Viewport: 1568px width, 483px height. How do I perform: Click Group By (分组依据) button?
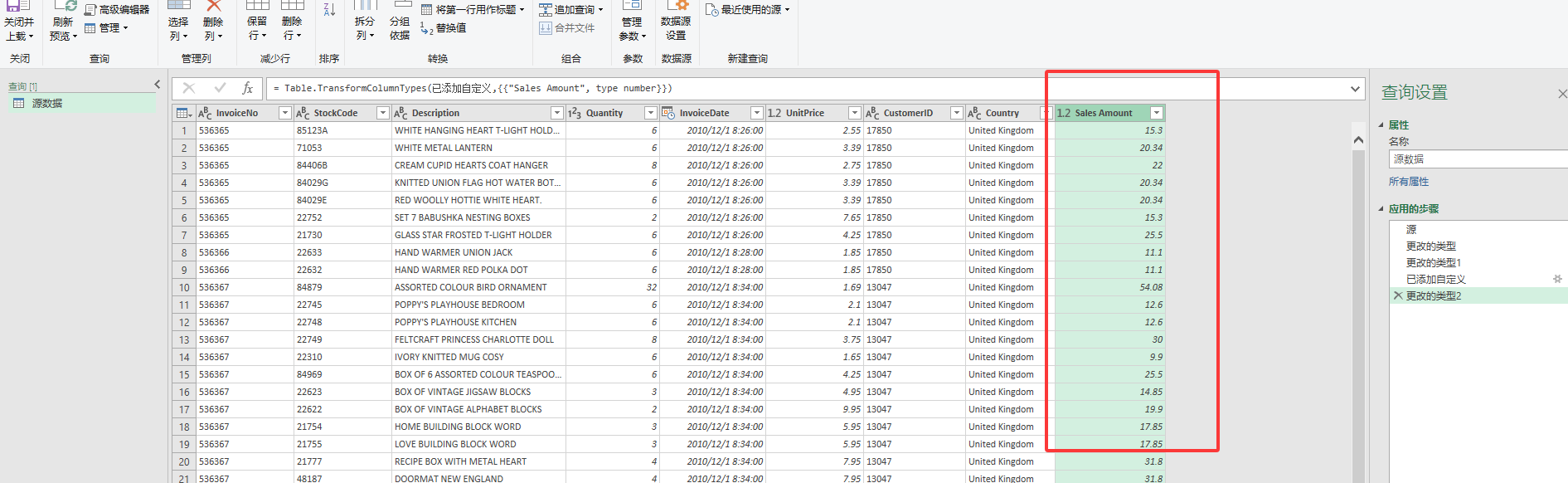400,22
